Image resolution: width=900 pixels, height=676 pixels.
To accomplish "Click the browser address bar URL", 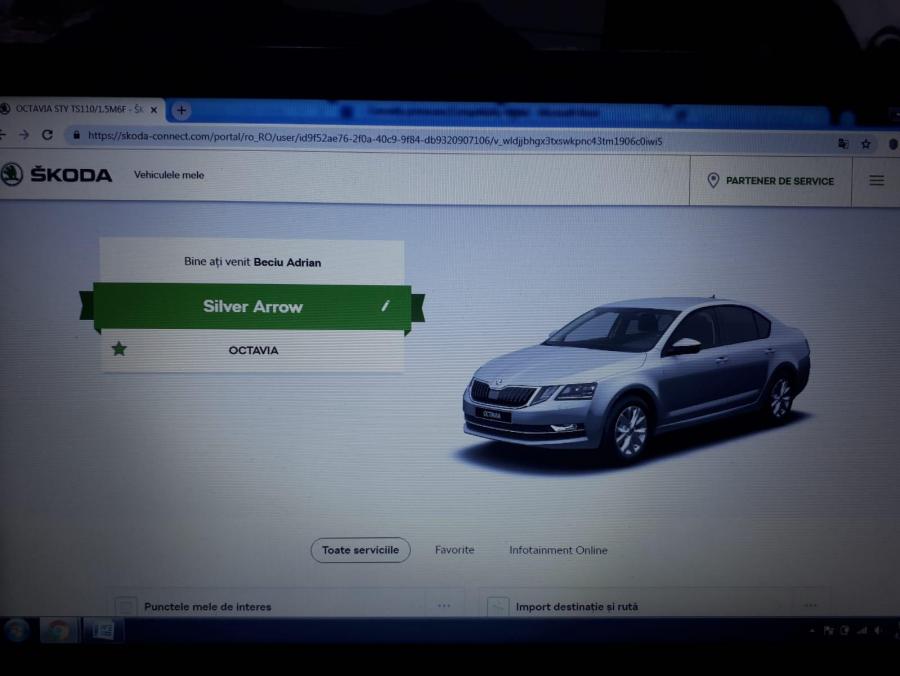I will coord(375,139).
